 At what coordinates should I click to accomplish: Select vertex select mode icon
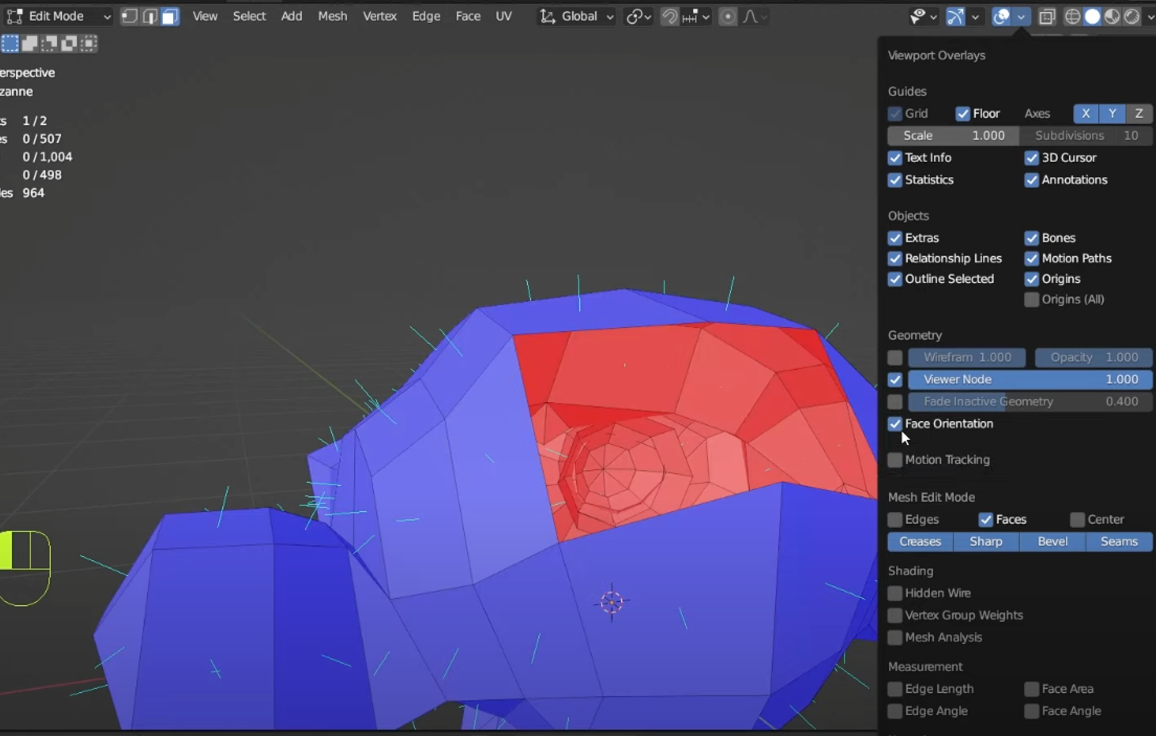(x=130, y=16)
